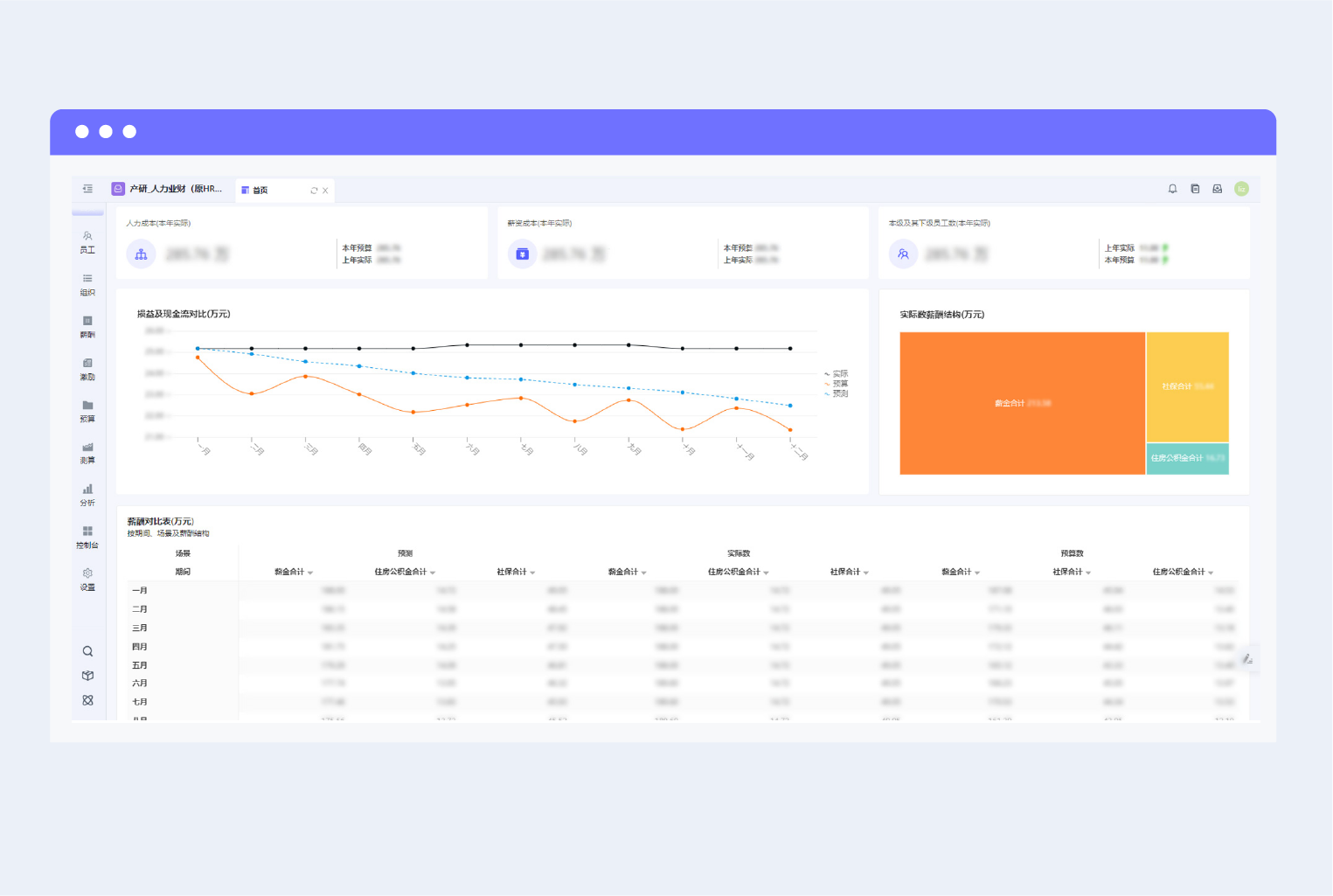Click the refresh icon on 首页 tab
Screen dimensions: 1333x896
tap(314, 191)
